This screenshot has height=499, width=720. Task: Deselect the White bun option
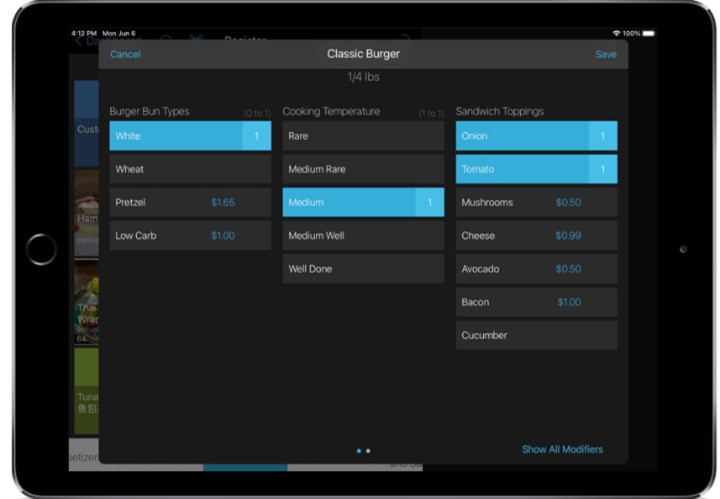(190, 136)
